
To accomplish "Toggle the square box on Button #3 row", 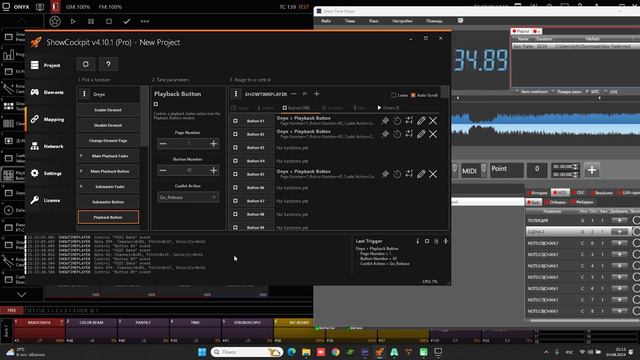I will click(236, 147).
